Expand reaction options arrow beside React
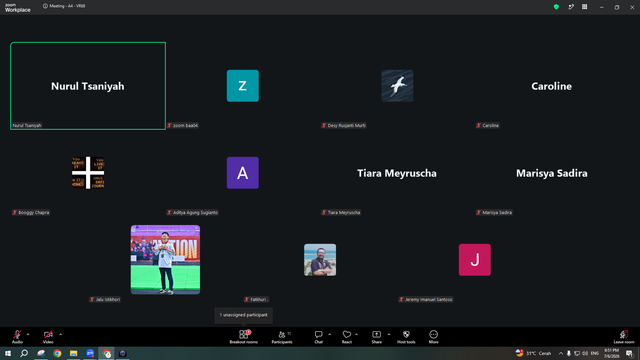640x360 pixels. pos(356,334)
